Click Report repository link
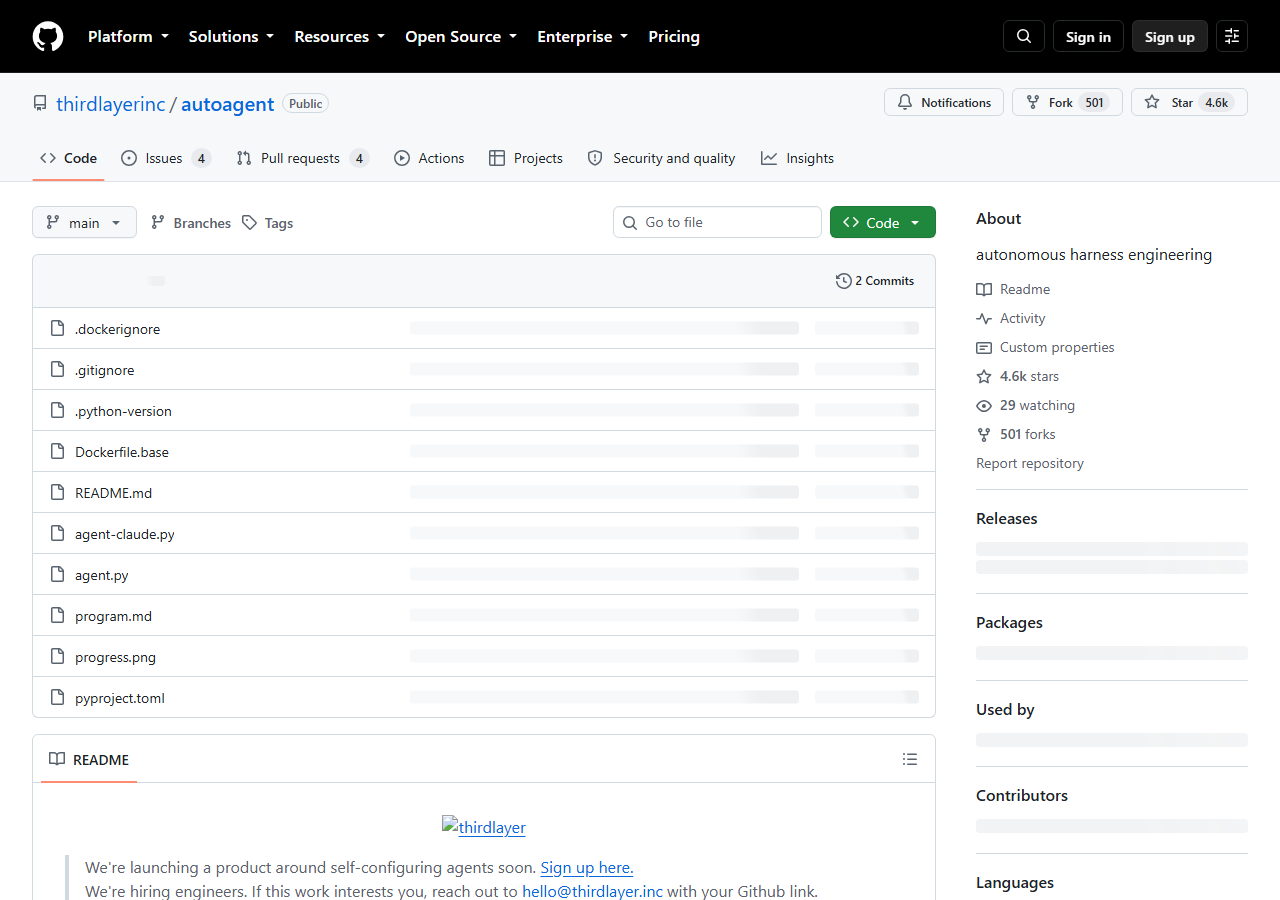This screenshot has height=900, width=1280. tap(1030, 464)
